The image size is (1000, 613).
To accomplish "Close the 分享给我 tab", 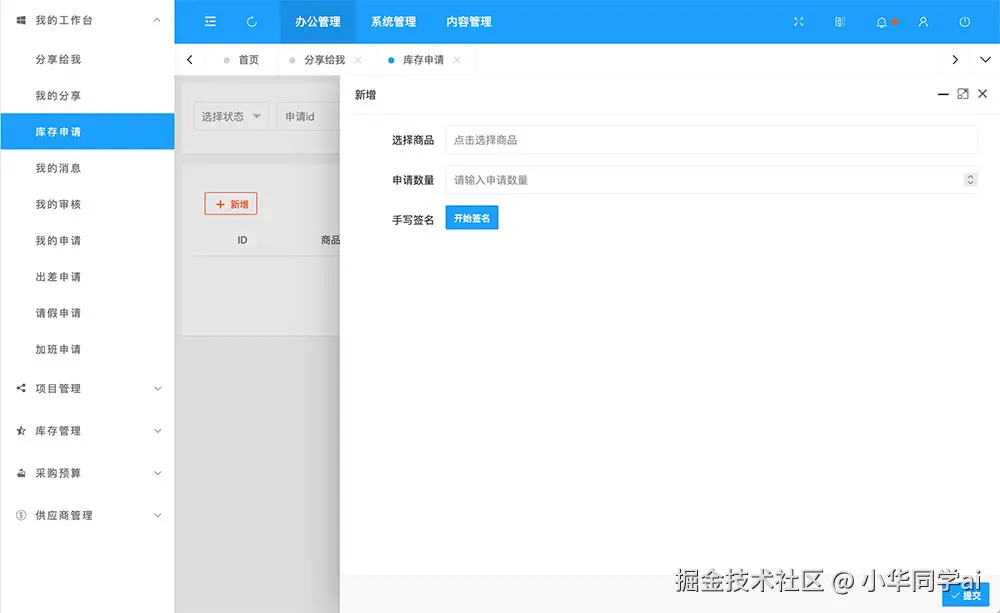I will [x=358, y=60].
